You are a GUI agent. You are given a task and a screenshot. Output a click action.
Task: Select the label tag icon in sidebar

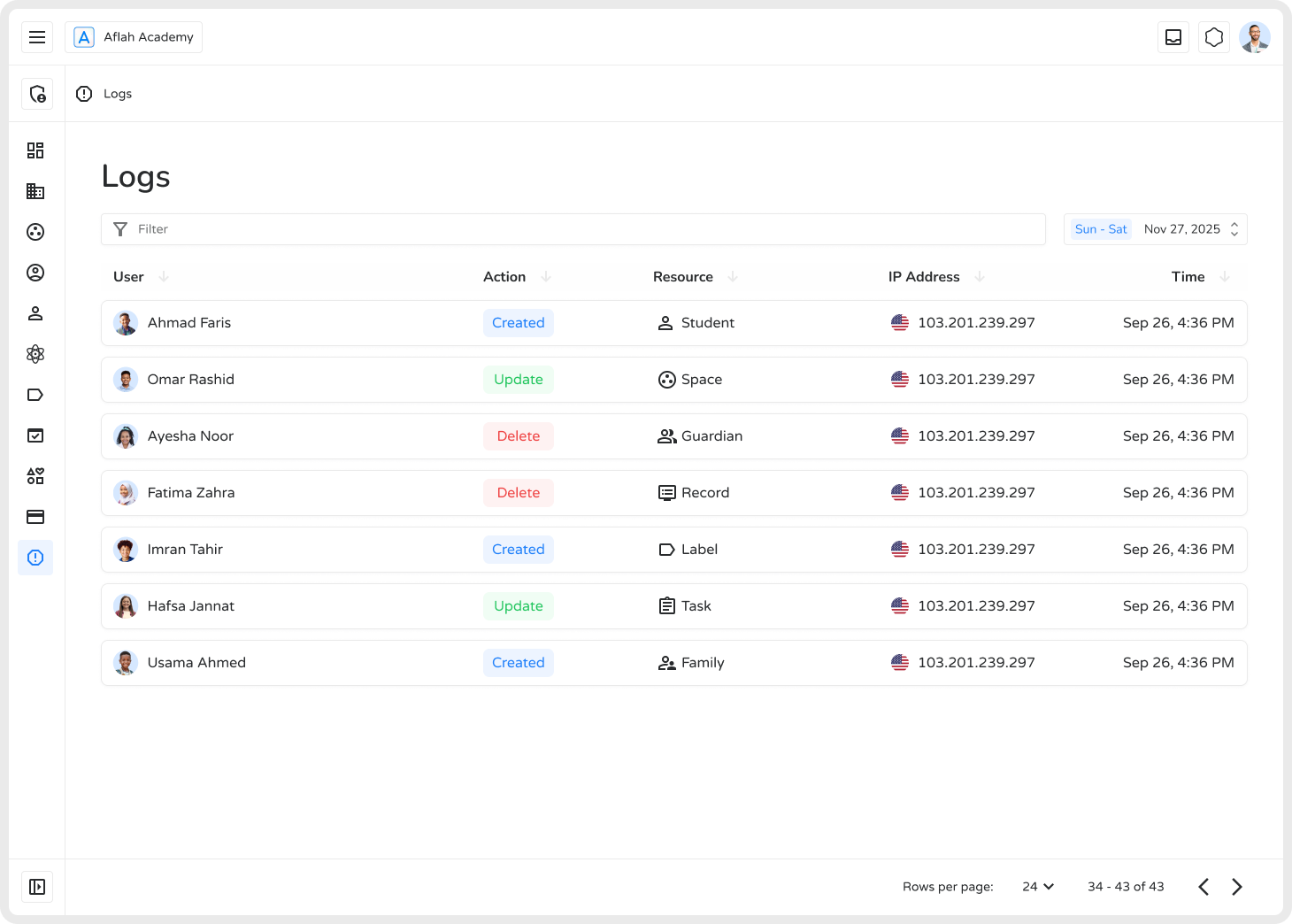[x=35, y=395]
